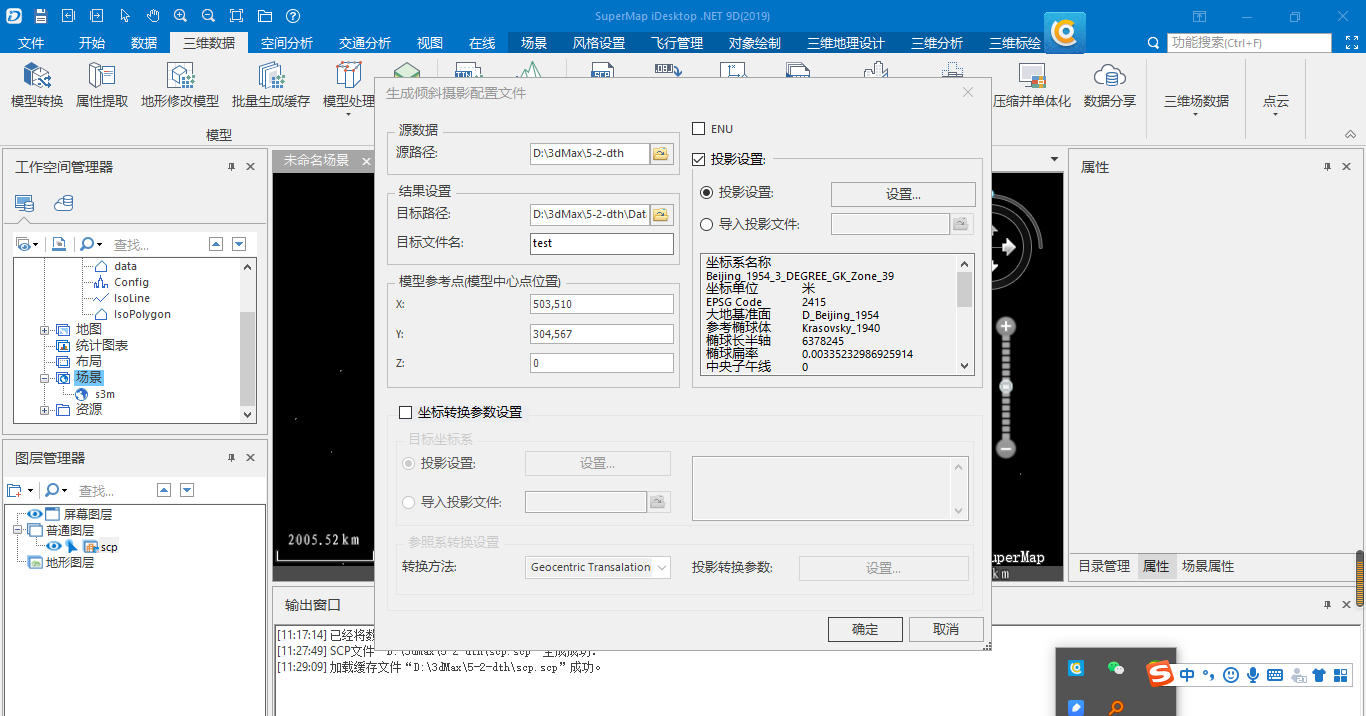Expand the 地图 tree node
Screen dimensions: 1366x716
click(44, 330)
